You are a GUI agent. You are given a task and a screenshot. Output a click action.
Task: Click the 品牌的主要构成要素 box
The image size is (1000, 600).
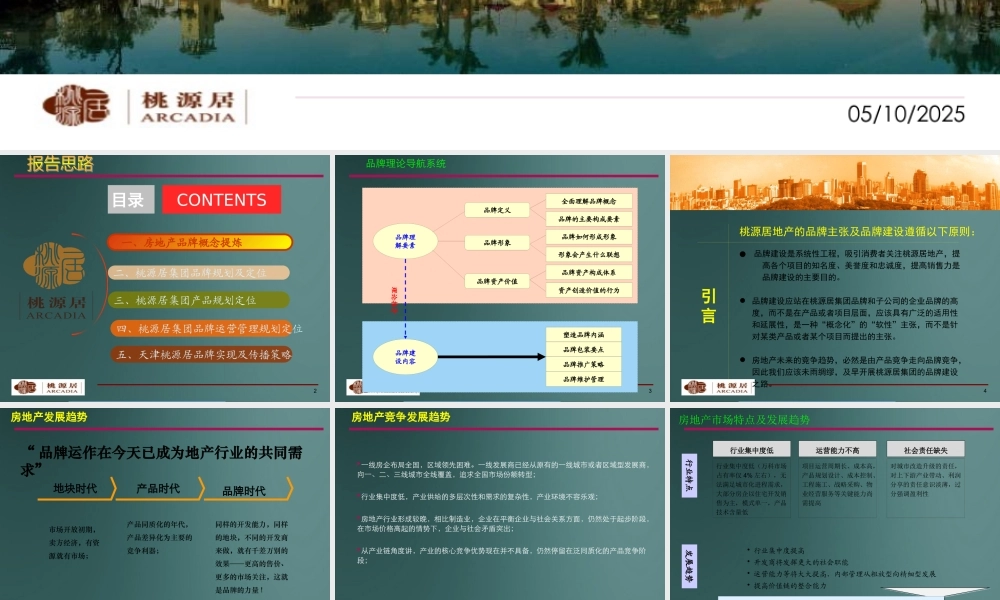(589, 219)
